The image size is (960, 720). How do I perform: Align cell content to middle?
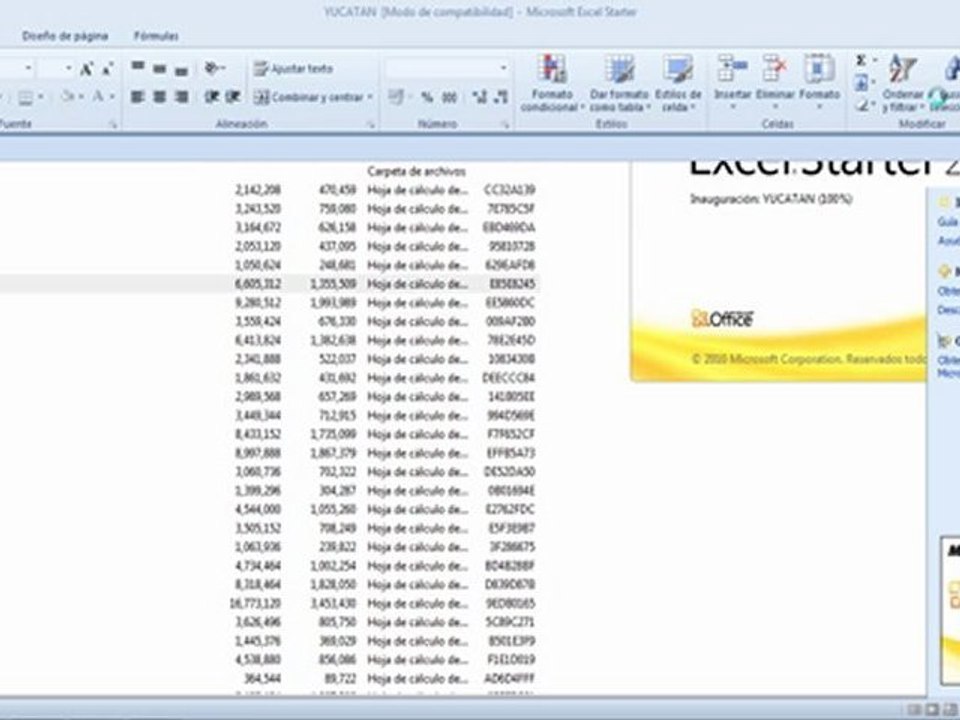coord(160,68)
